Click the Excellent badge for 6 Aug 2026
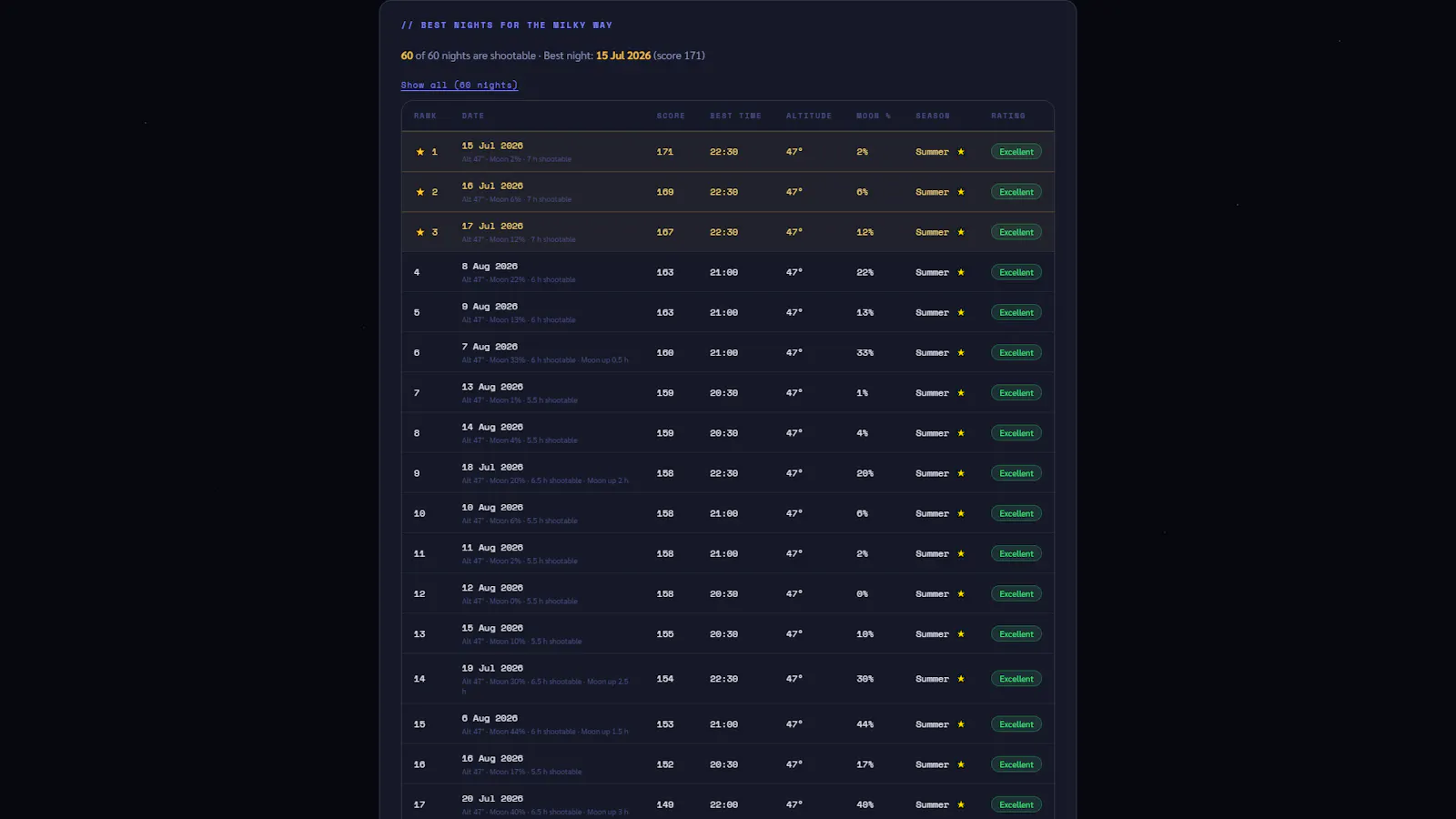This screenshot has width=1456, height=819. [x=1016, y=724]
